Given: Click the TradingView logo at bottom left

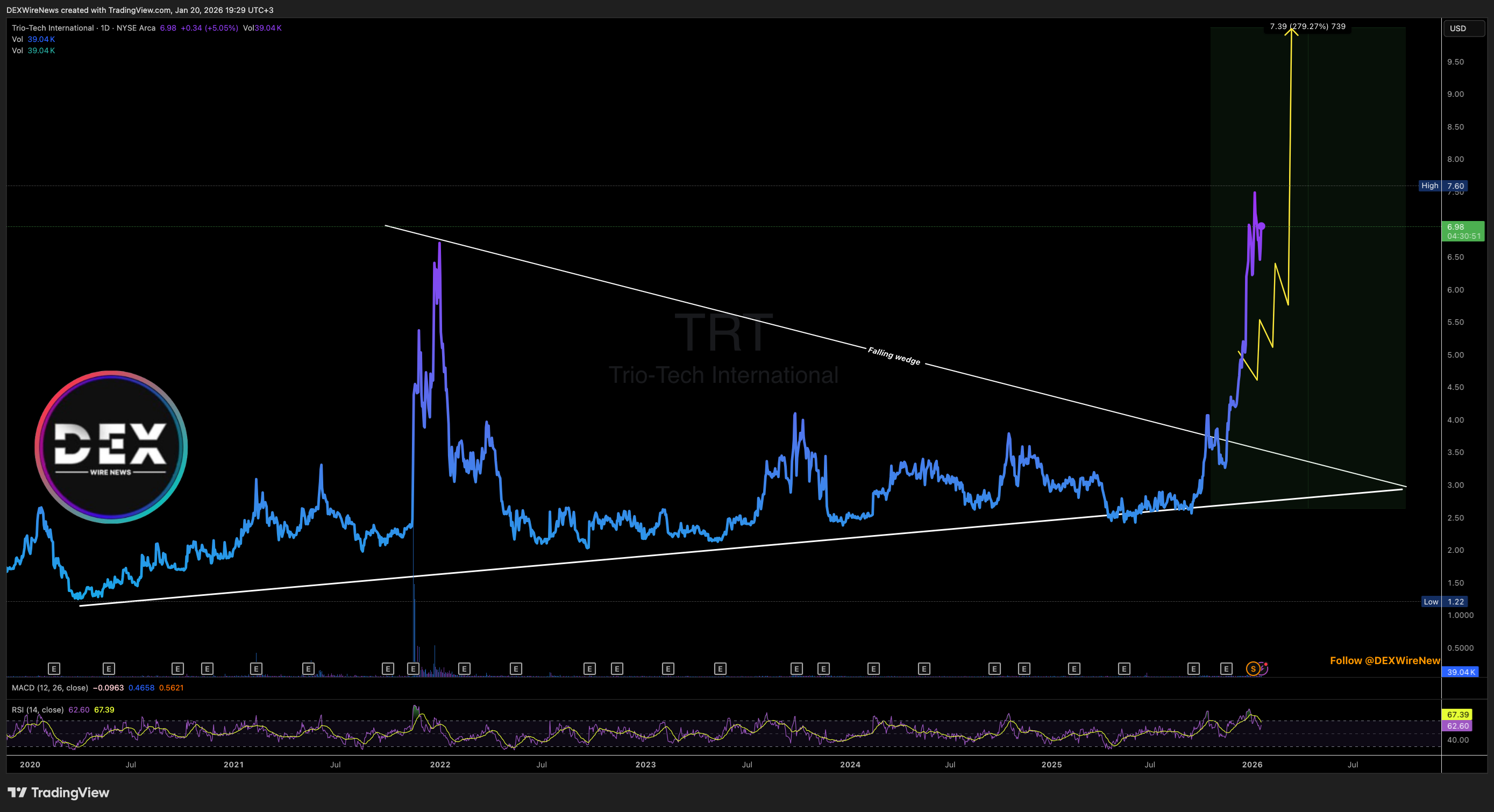Looking at the screenshot, I should point(58,792).
